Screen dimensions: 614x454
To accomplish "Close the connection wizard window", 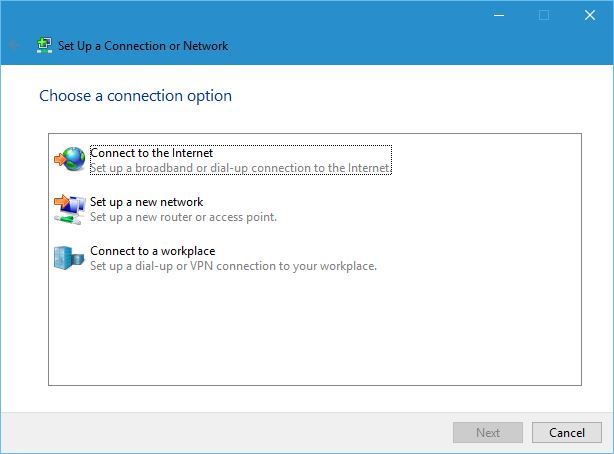I will pyautogui.click(x=590, y=15).
